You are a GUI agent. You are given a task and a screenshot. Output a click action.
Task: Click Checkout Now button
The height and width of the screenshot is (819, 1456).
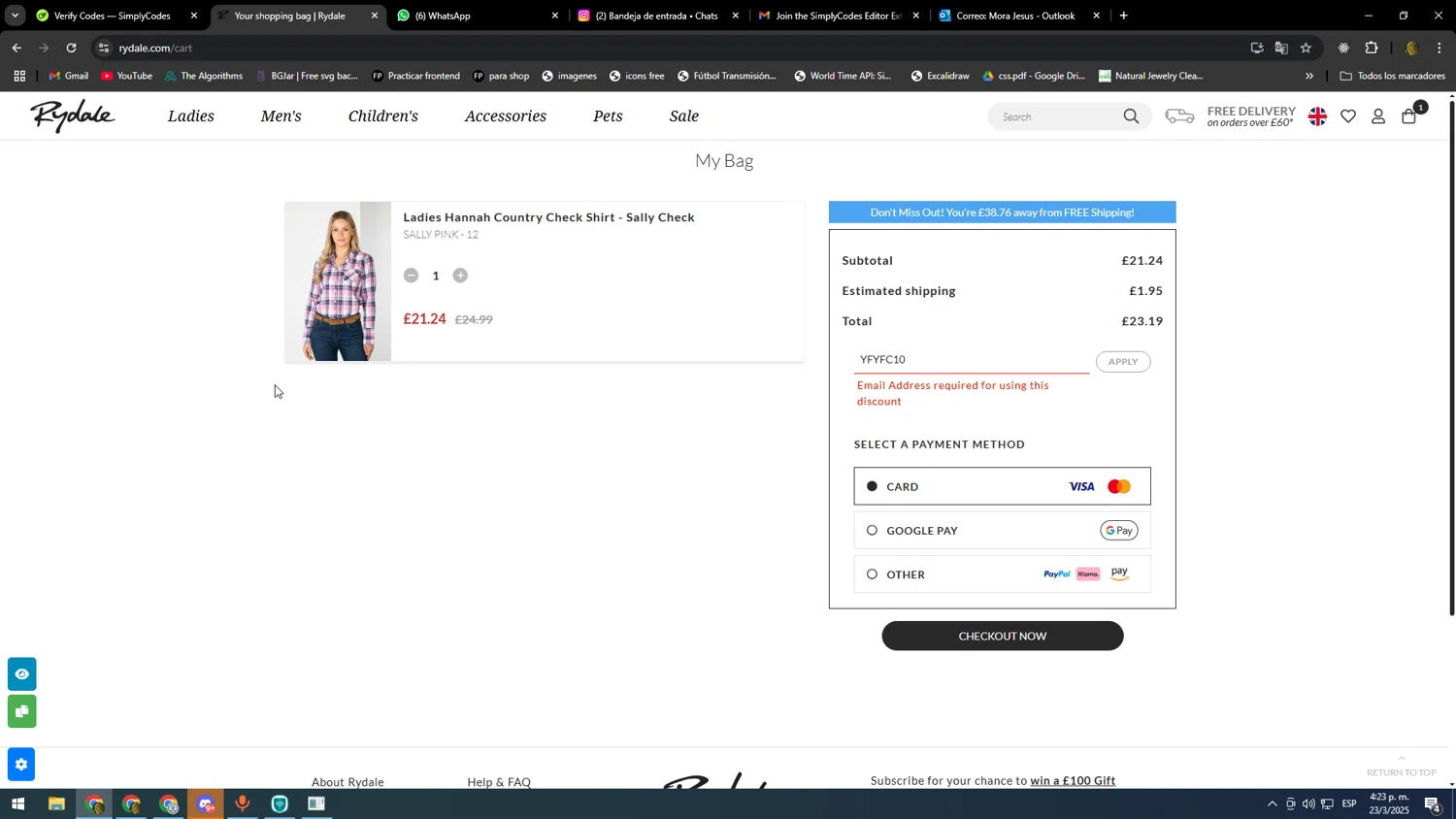point(1002,637)
